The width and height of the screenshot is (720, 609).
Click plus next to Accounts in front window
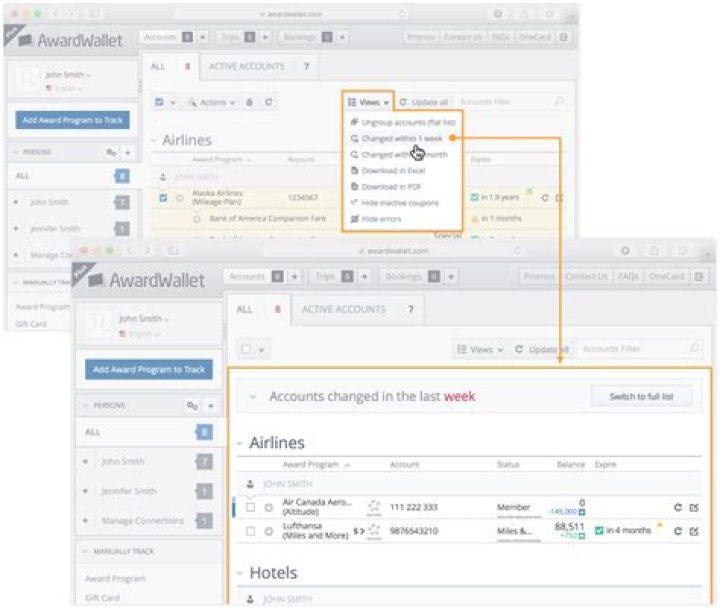click(294, 276)
